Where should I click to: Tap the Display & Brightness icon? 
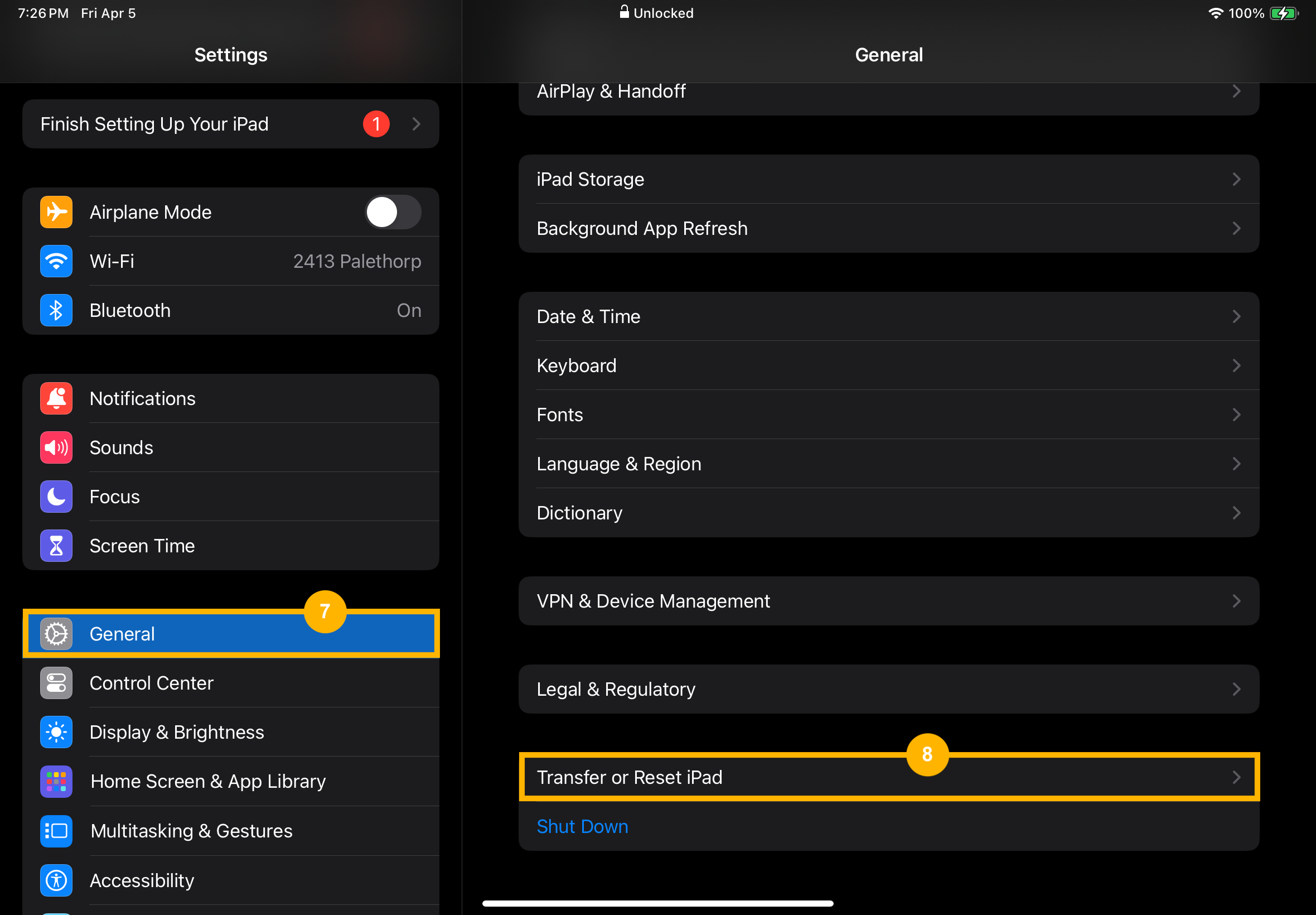(56, 732)
